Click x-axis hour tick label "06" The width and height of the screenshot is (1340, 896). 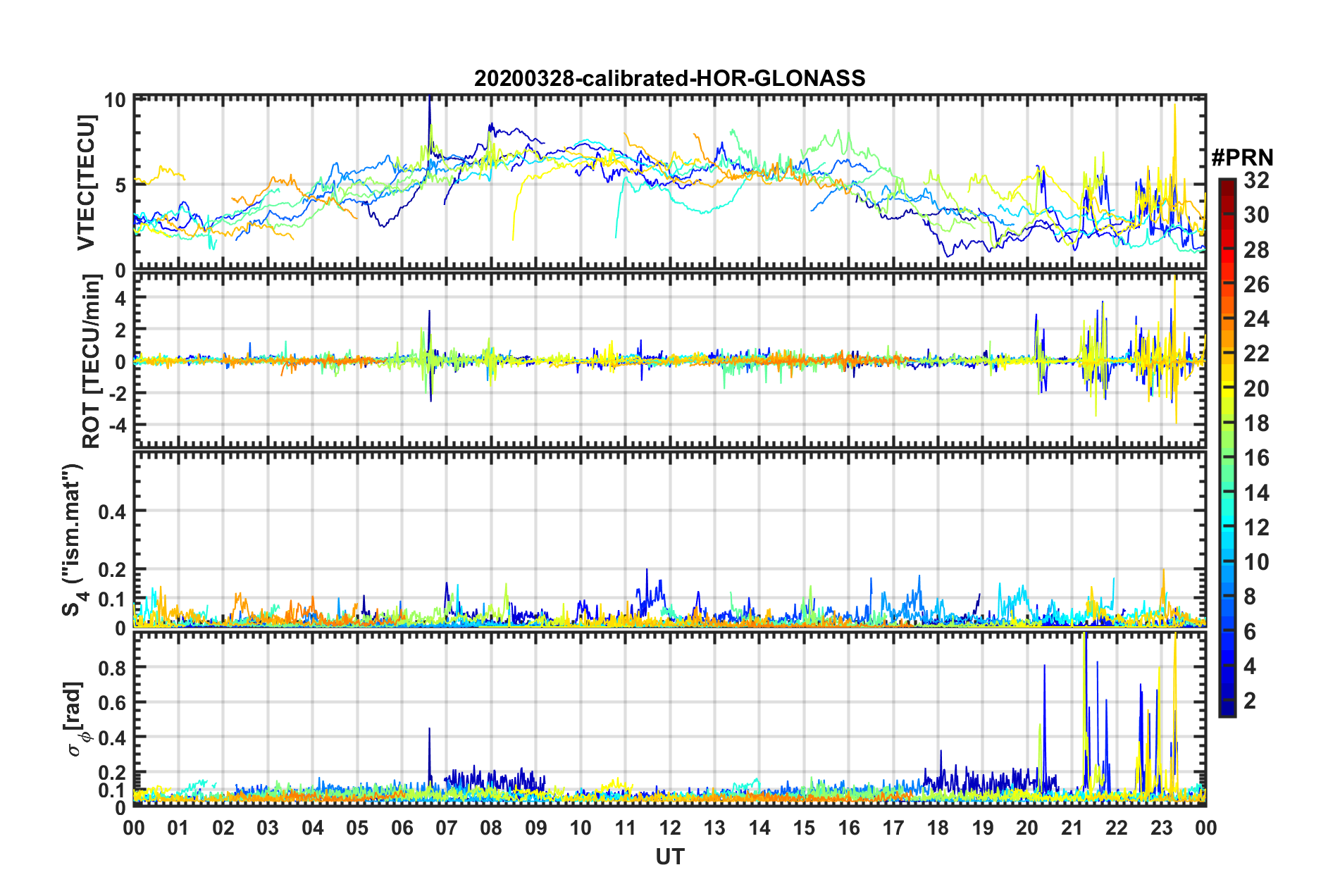pos(402,828)
